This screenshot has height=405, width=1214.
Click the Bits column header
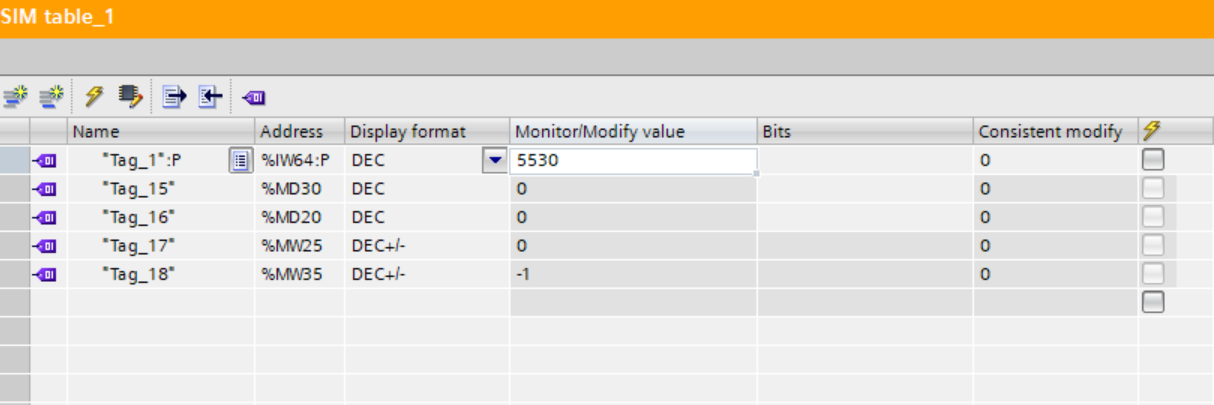[x=865, y=131]
